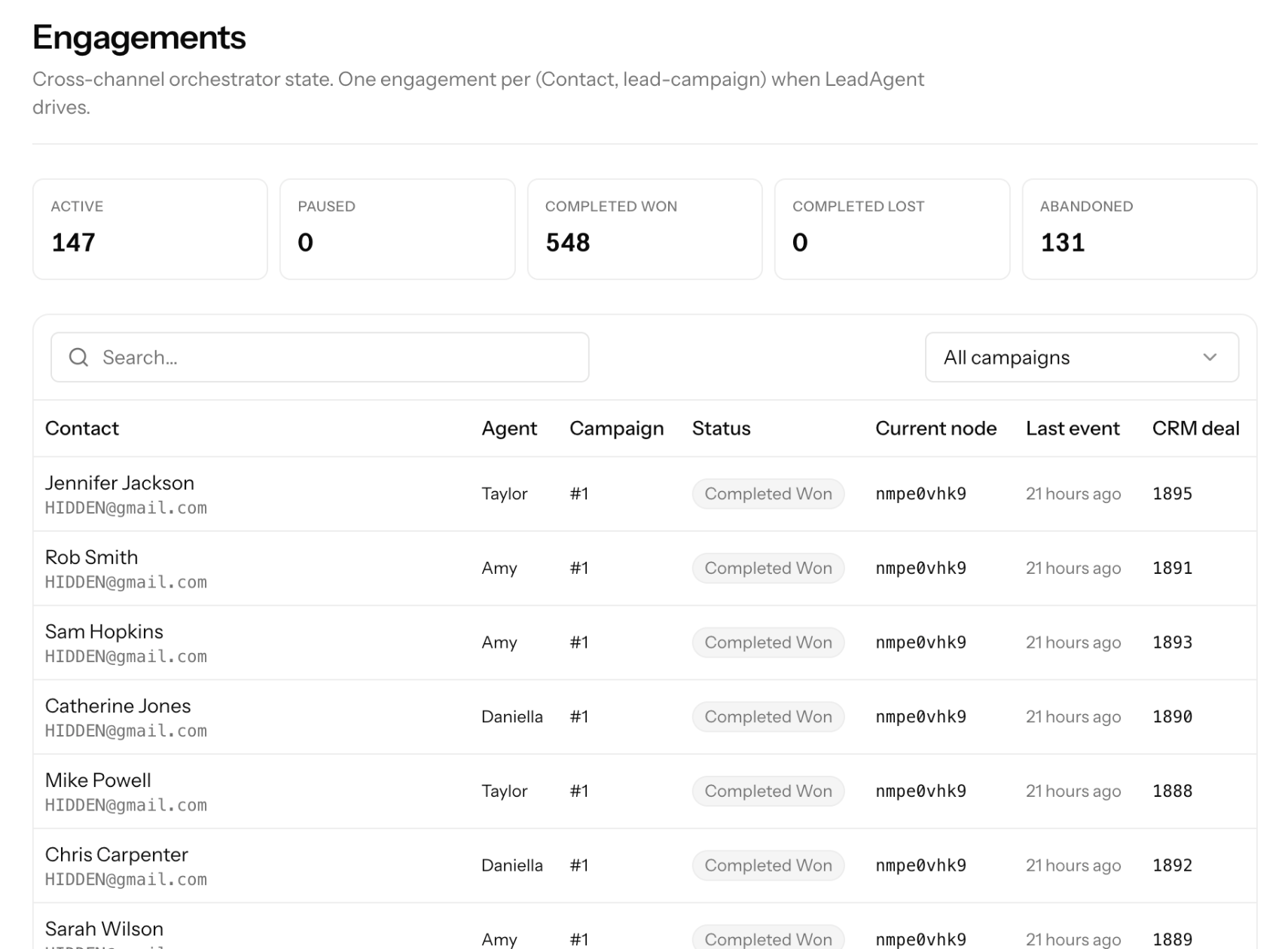
Task: Open contact Catherine Jones
Action: click(118, 706)
